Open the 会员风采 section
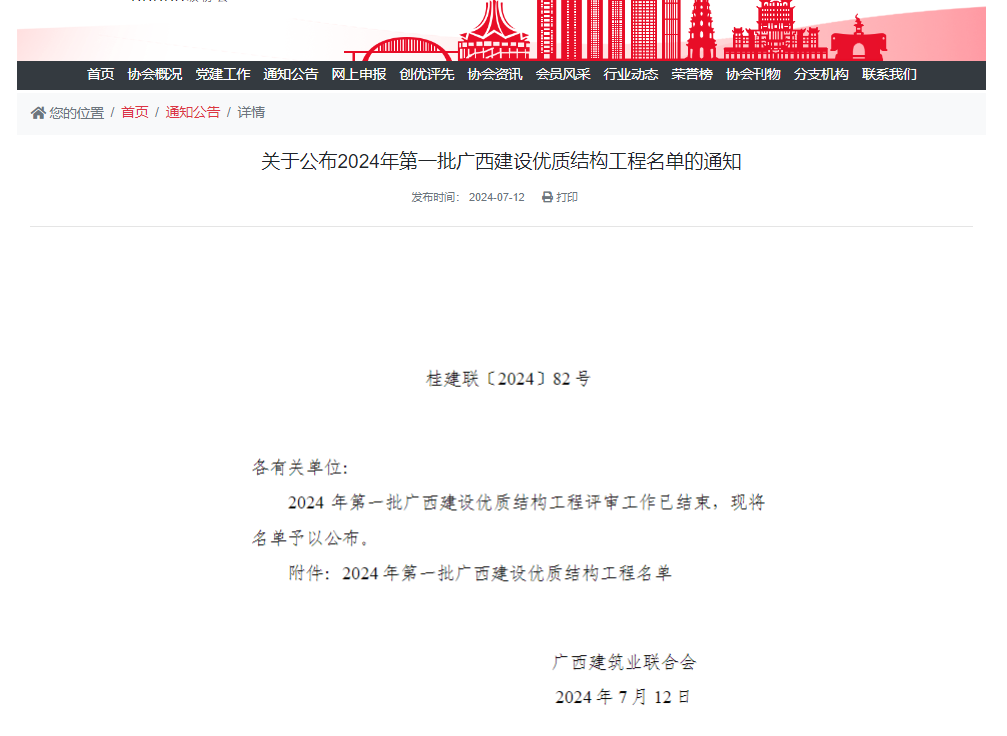 tap(562, 74)
